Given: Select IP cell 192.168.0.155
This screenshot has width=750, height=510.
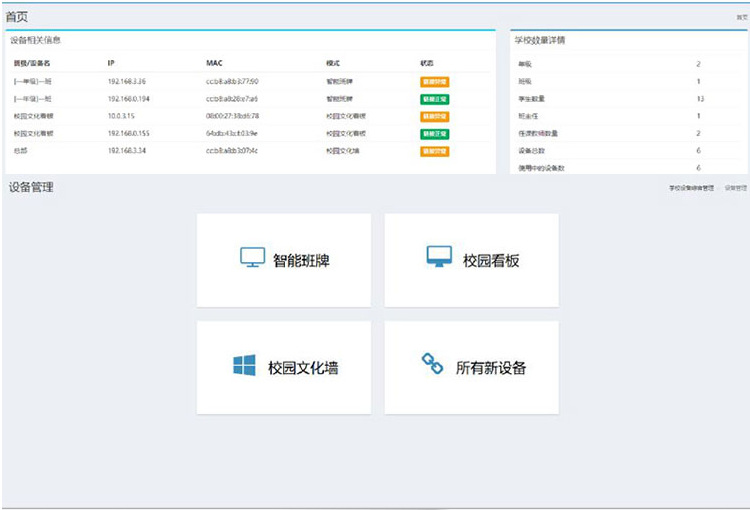Looking at the screenshot, I should click(x=129, y=133).
